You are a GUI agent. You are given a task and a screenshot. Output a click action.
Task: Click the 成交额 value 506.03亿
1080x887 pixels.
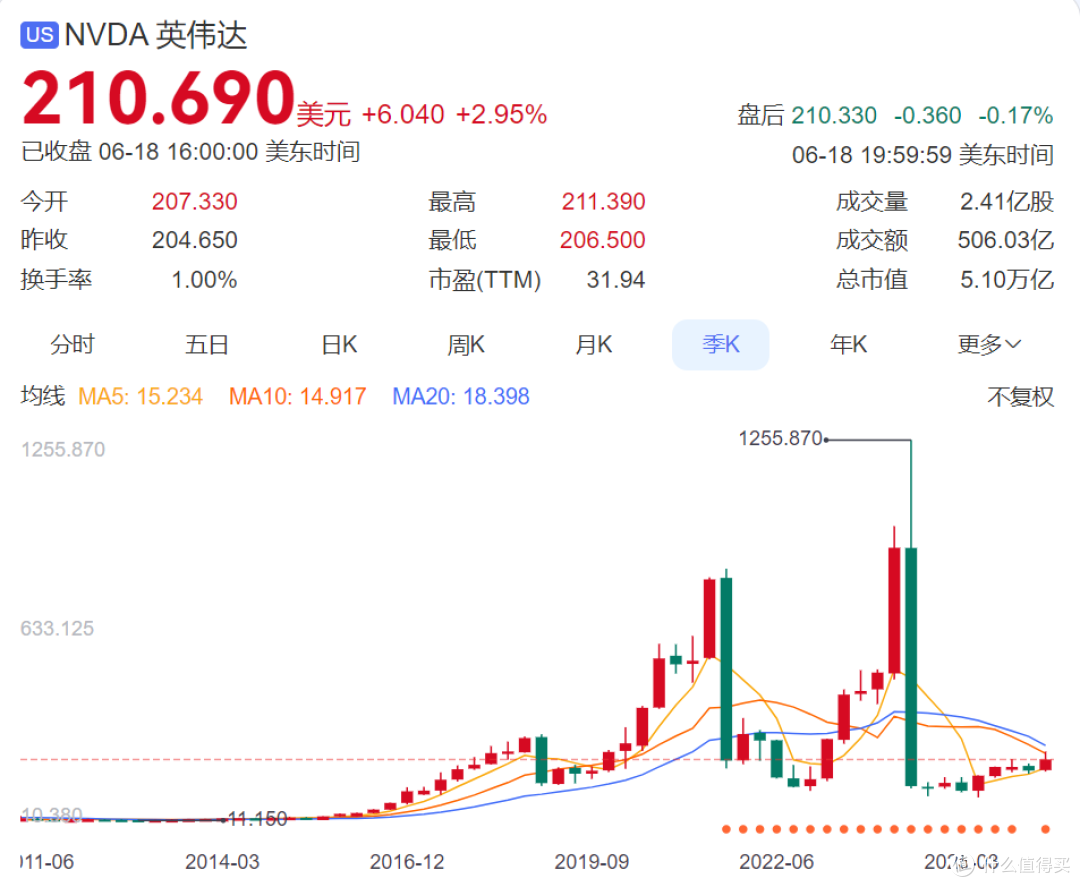pyautogui.click(x=1006, y=240)
